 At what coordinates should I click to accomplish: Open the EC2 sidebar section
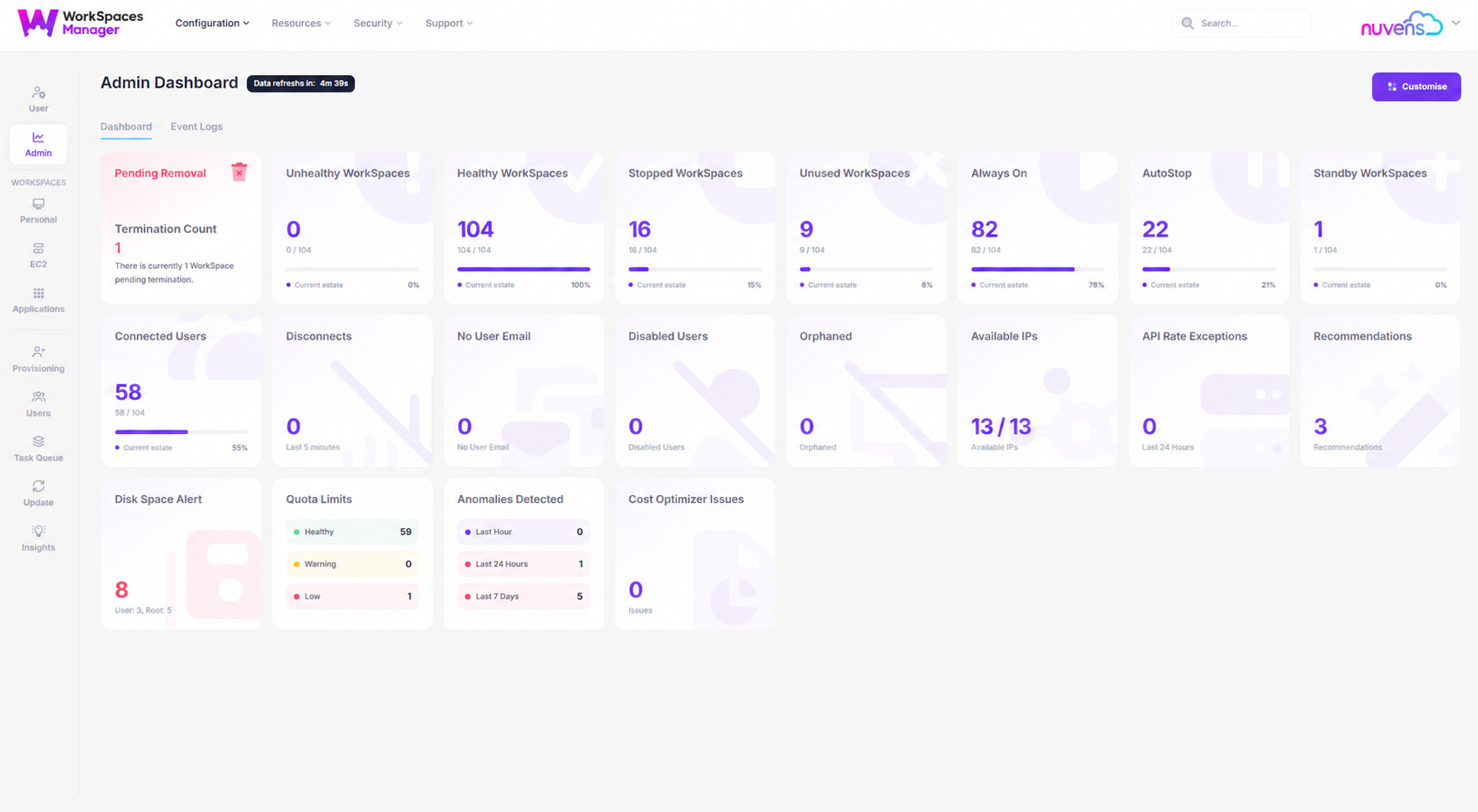point(38,255)
